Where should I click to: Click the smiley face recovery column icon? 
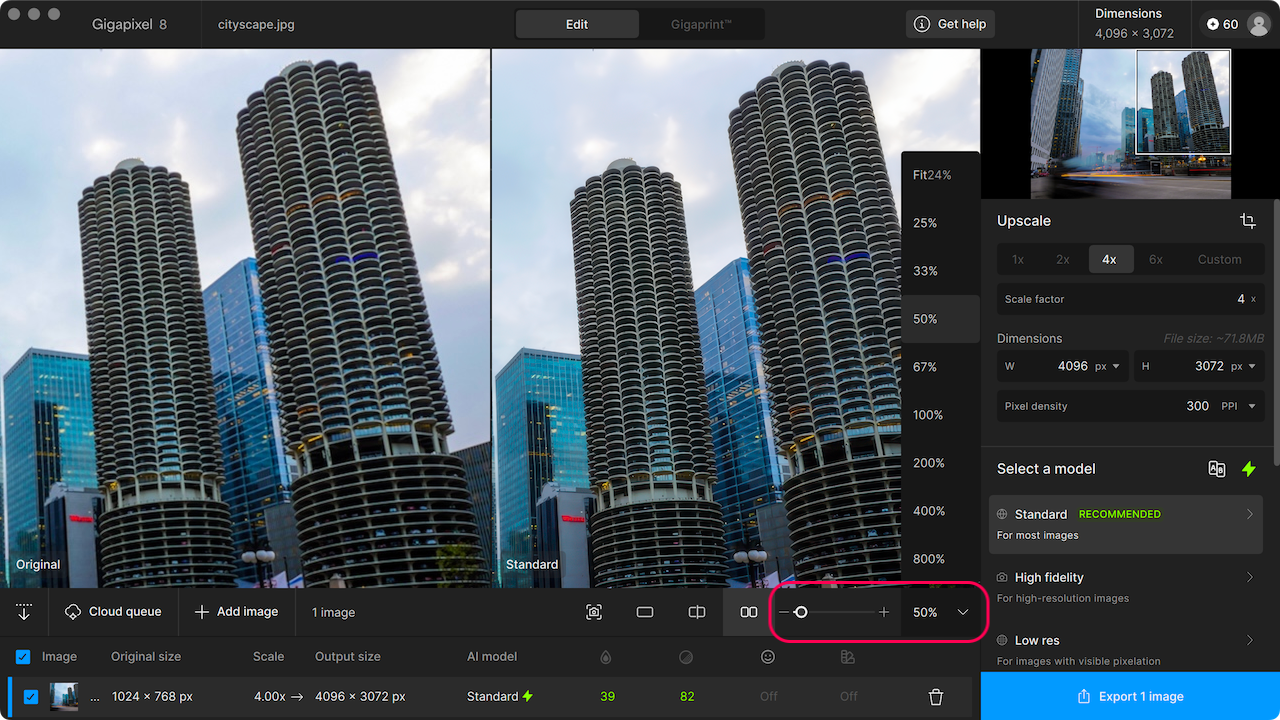coord(768,657)
